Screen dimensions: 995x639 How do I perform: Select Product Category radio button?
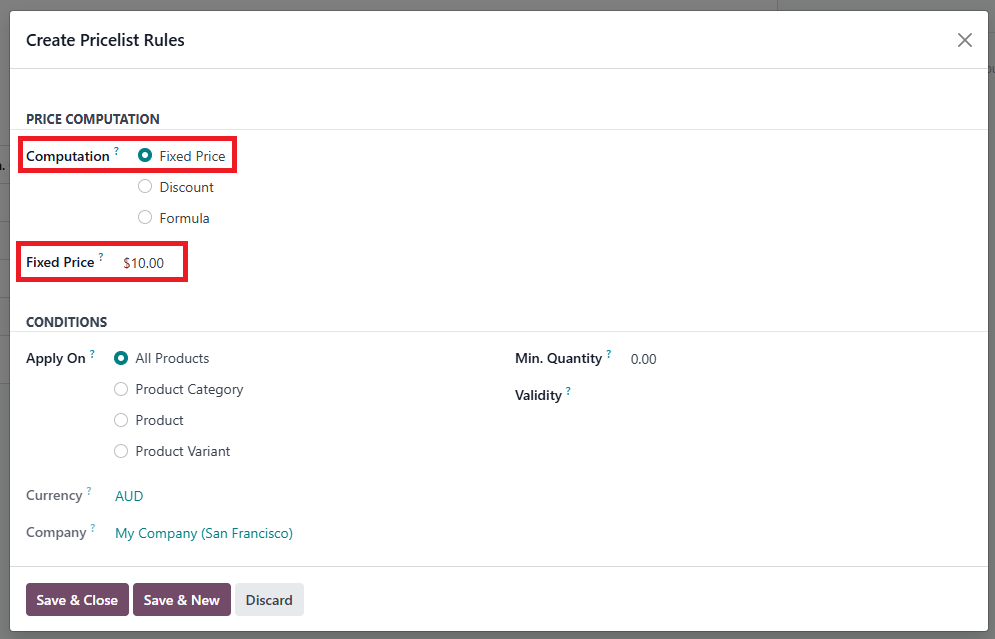(122, 389)
